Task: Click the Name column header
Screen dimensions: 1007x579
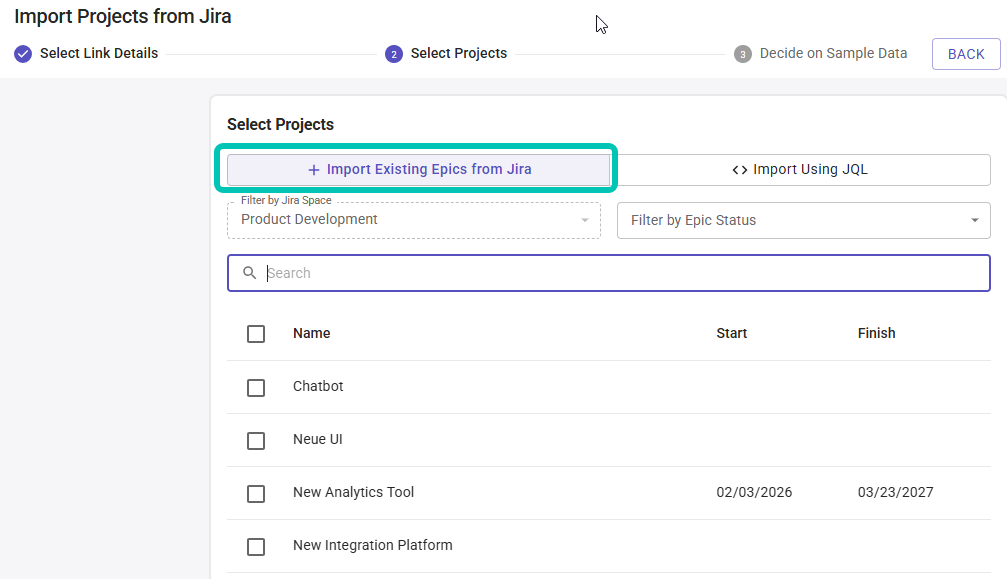Action: click(311, 333)
